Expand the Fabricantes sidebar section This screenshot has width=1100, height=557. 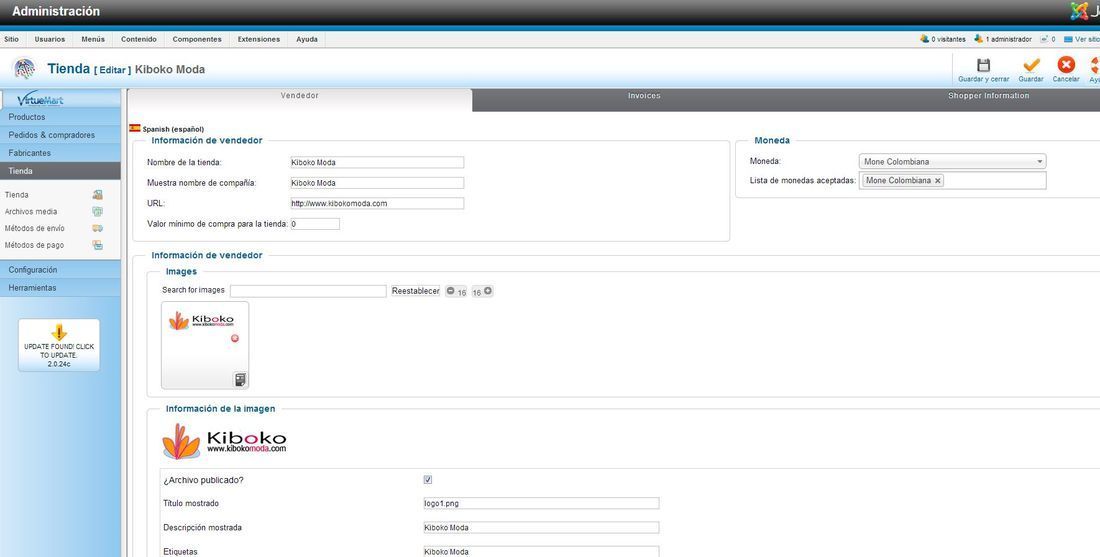tap(60, 153)
